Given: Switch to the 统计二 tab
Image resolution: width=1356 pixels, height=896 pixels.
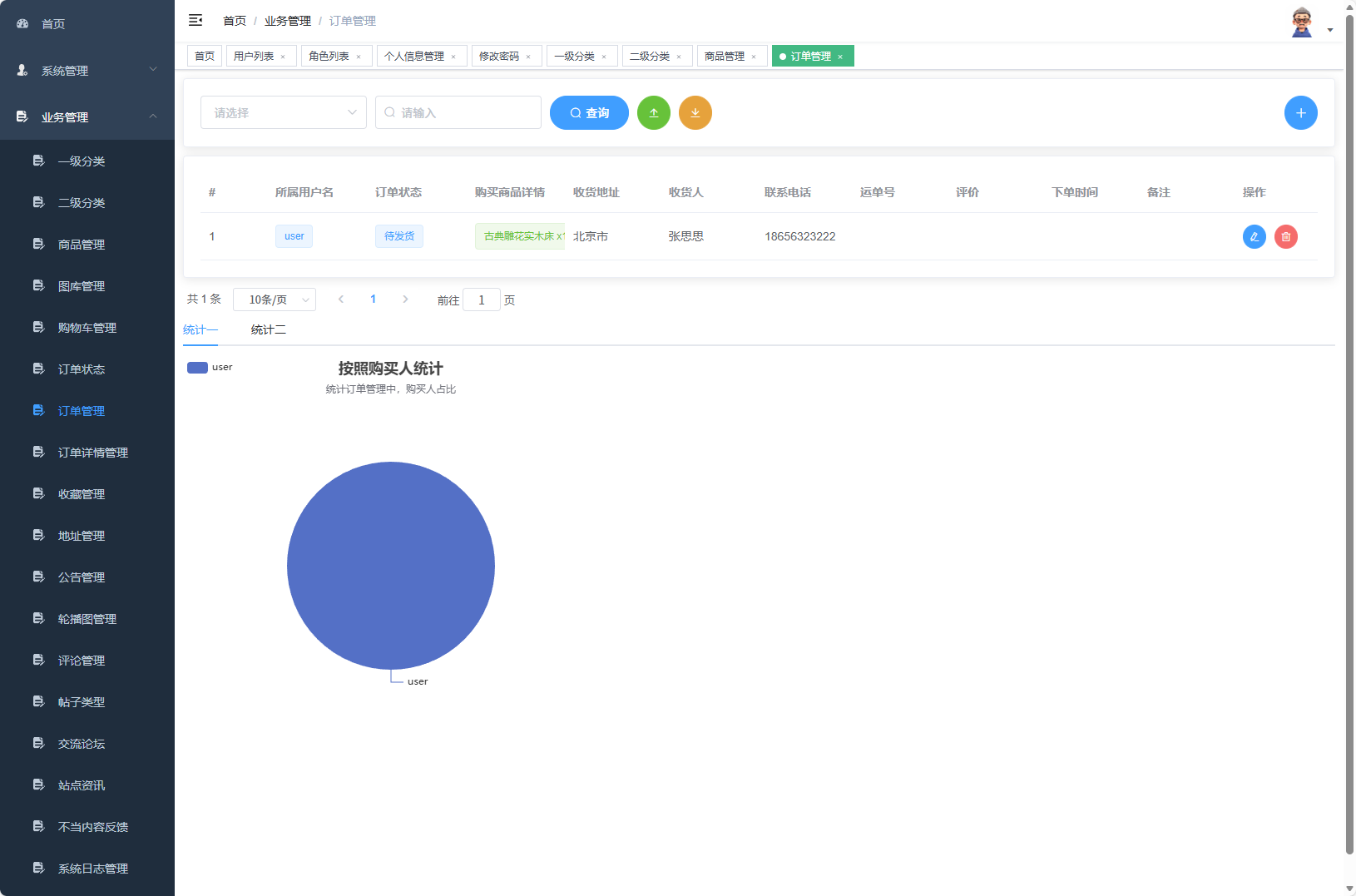Looking at the screenshot, I should [x=268, y=329].
